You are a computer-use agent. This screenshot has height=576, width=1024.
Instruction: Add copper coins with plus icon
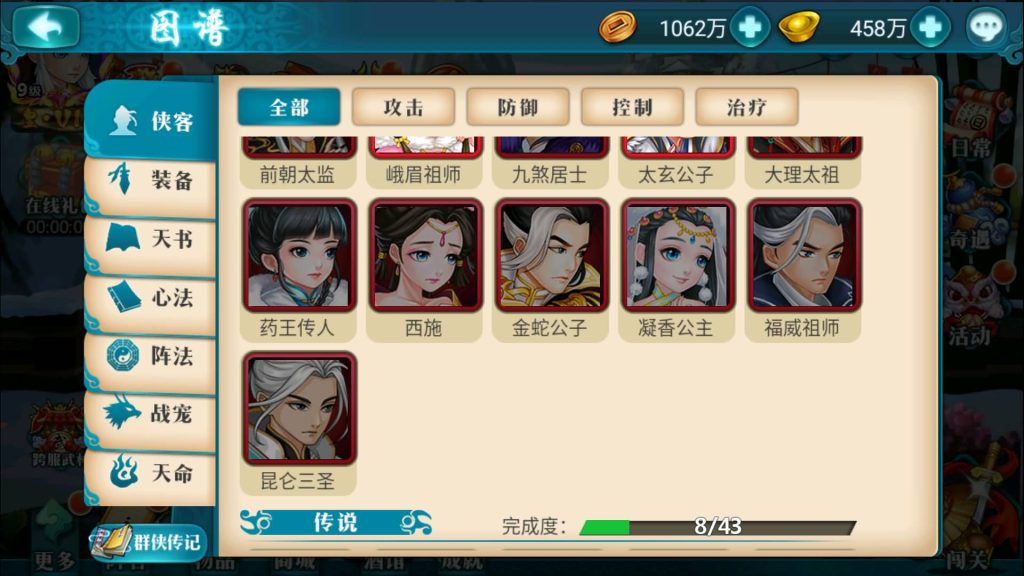click(750, 27)
